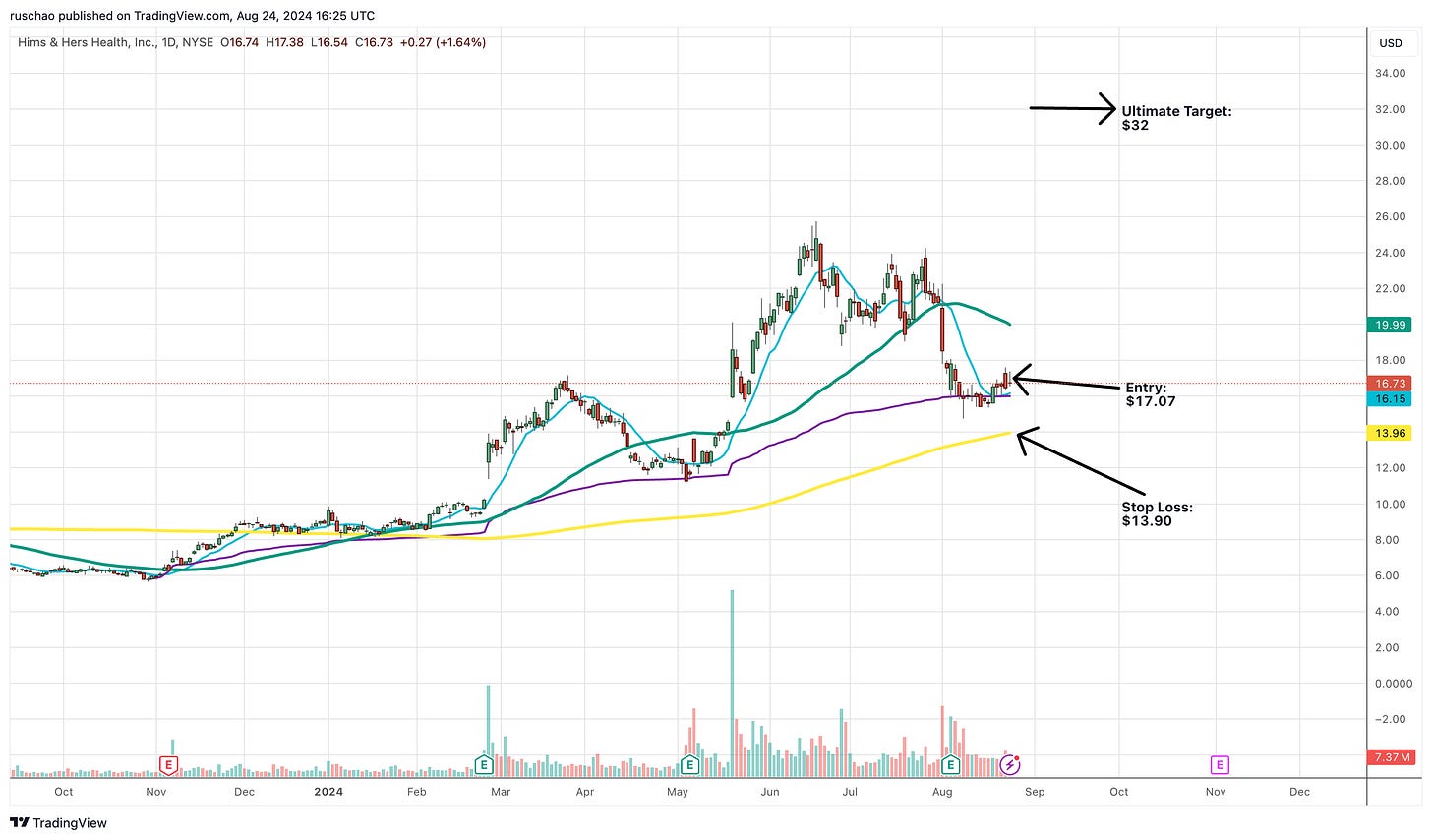This screenshot has width=1432, height=840.
Task: Select the Stop Loss: $13.90 text annotation
Action: click(x=1157, y=513)
